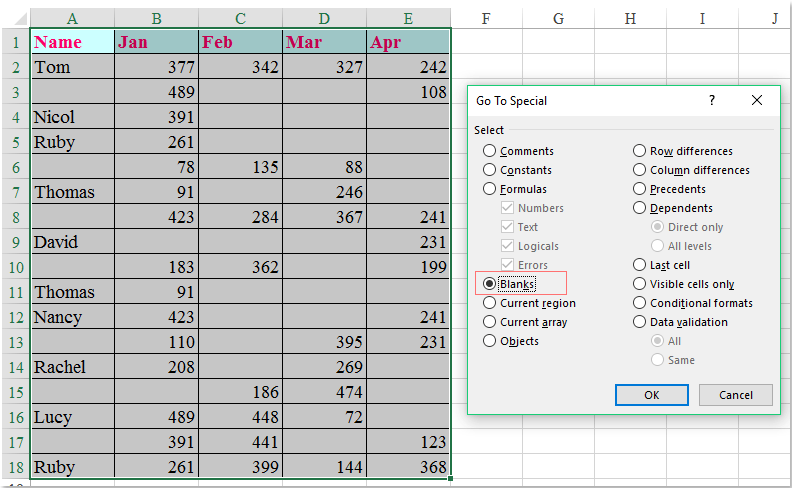Click the Name header cell A1
The image size is (792, 488).
coord(72,42)
